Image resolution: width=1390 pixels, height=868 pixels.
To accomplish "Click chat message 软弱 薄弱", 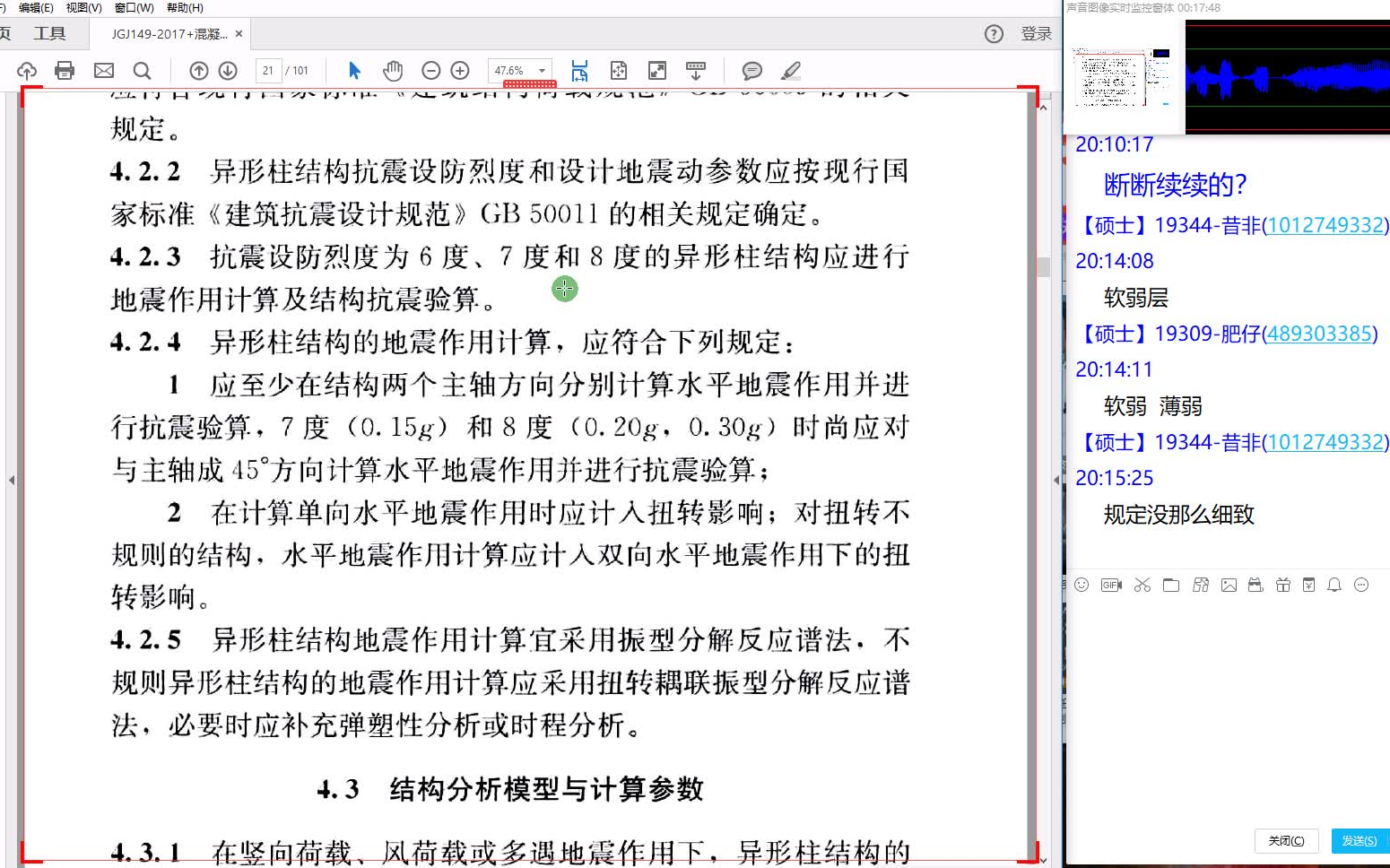I will coord(1152,406).
